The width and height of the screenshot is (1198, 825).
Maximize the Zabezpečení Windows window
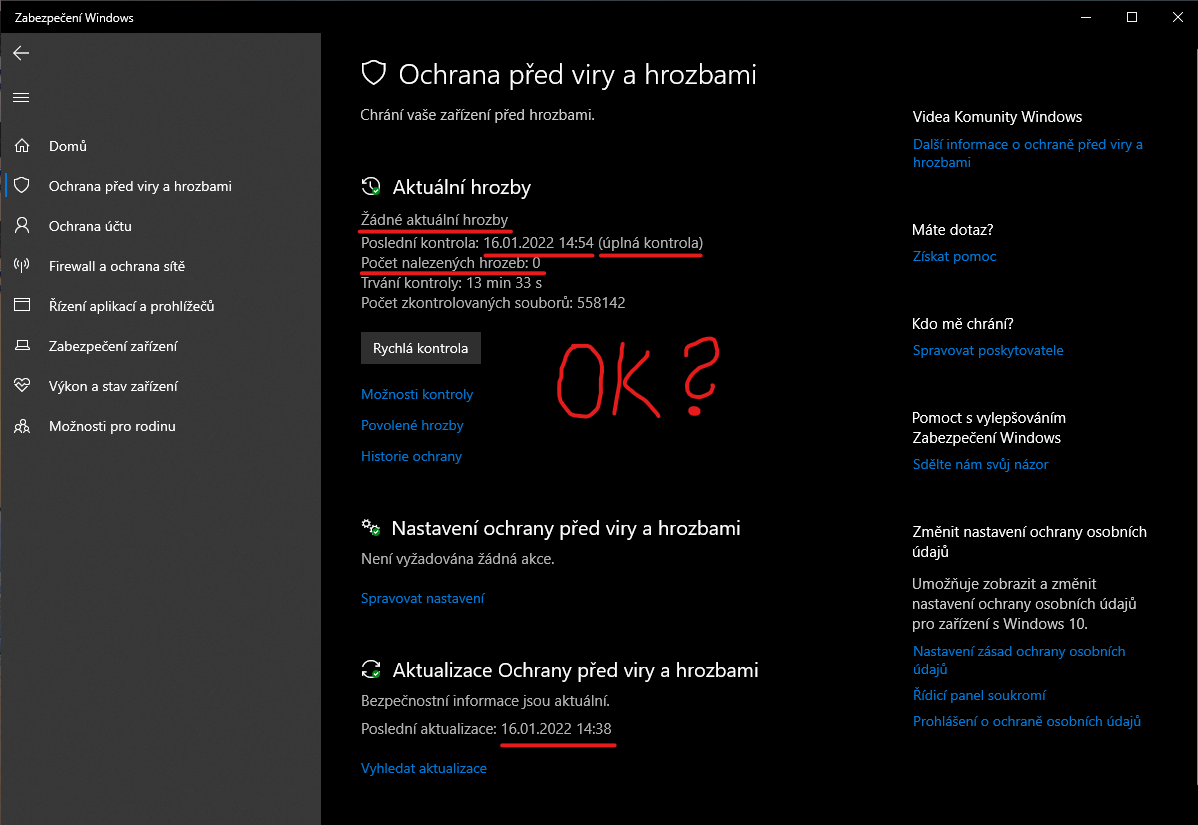point(1131,17)
